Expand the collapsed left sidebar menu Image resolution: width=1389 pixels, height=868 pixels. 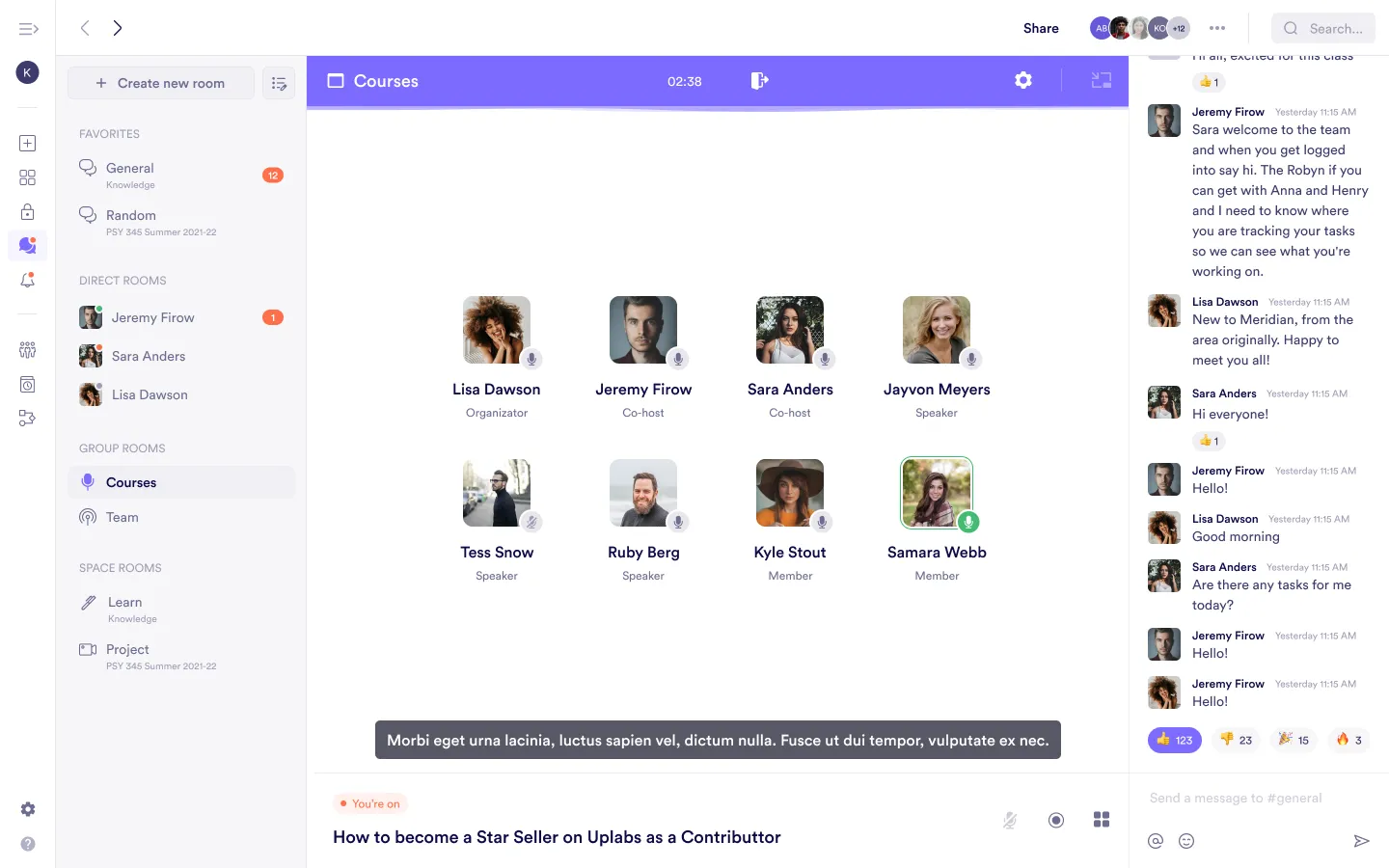click(x=28, y=29)
